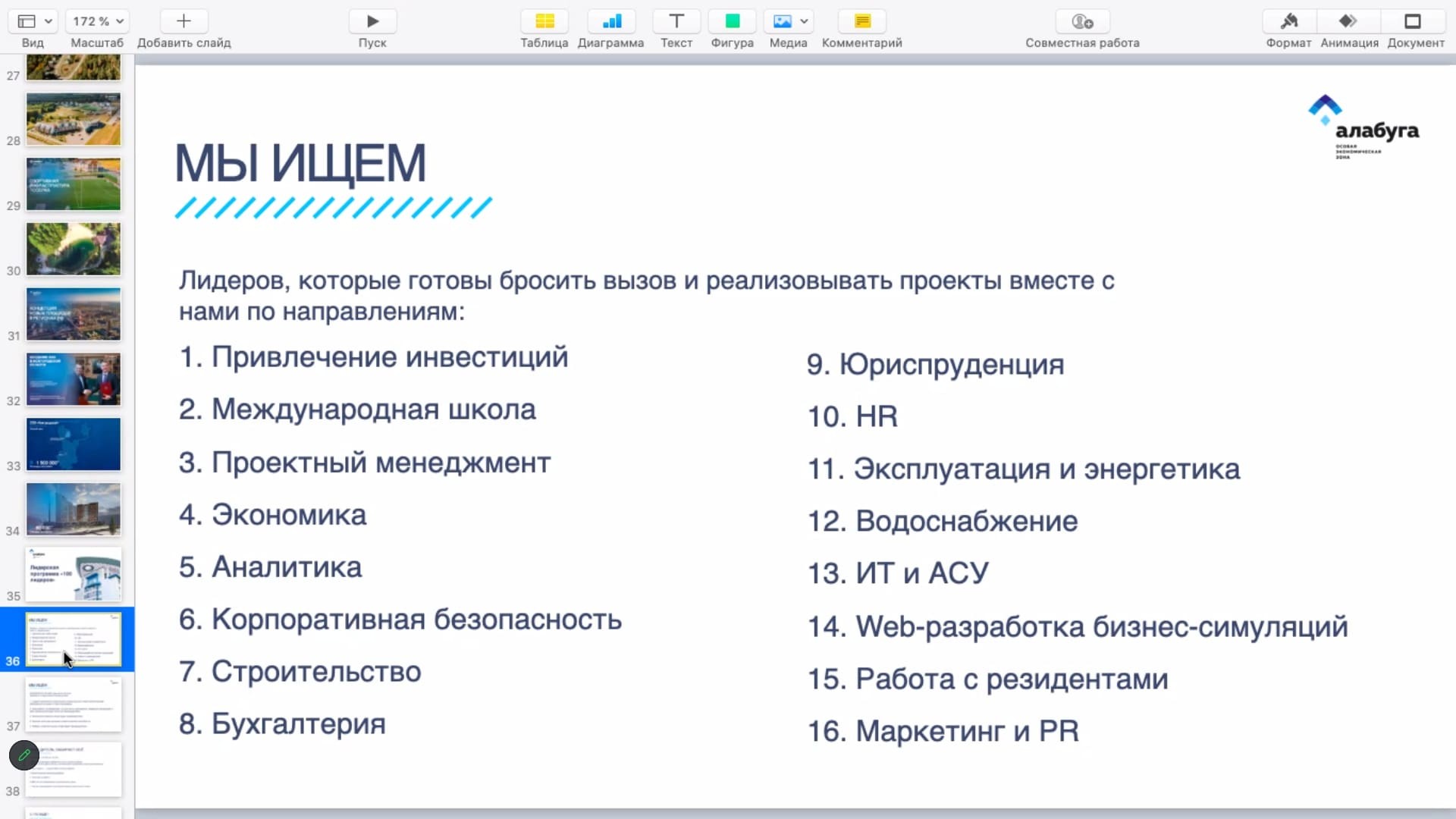Toggle the Документ settings panel

(1413, 21)
